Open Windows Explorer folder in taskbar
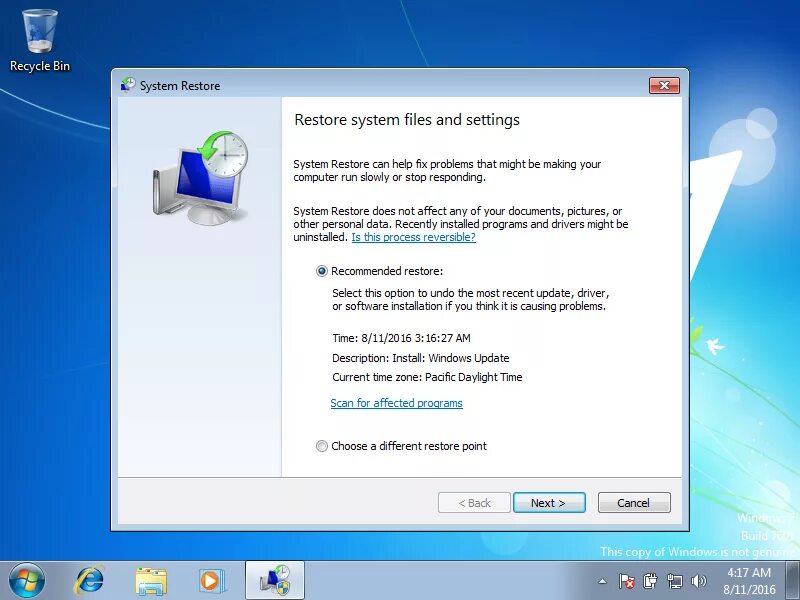Screen dimensions: 800x600 coord(151,581)
